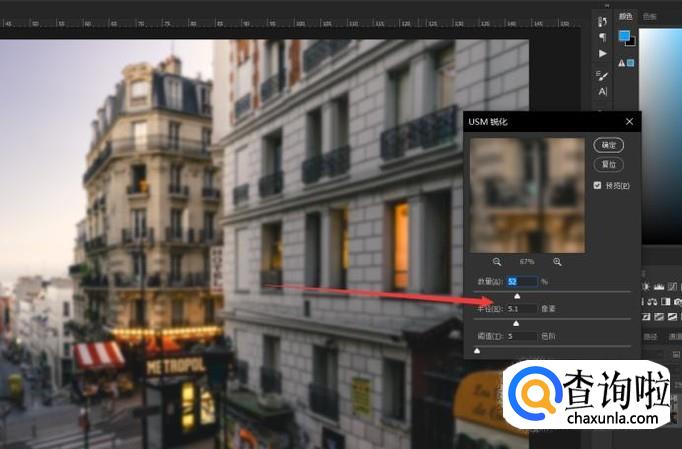Viewport: 682px width, 449px height.
Task: Click the 半径 (Radius) slider handle
Action: 516,323
